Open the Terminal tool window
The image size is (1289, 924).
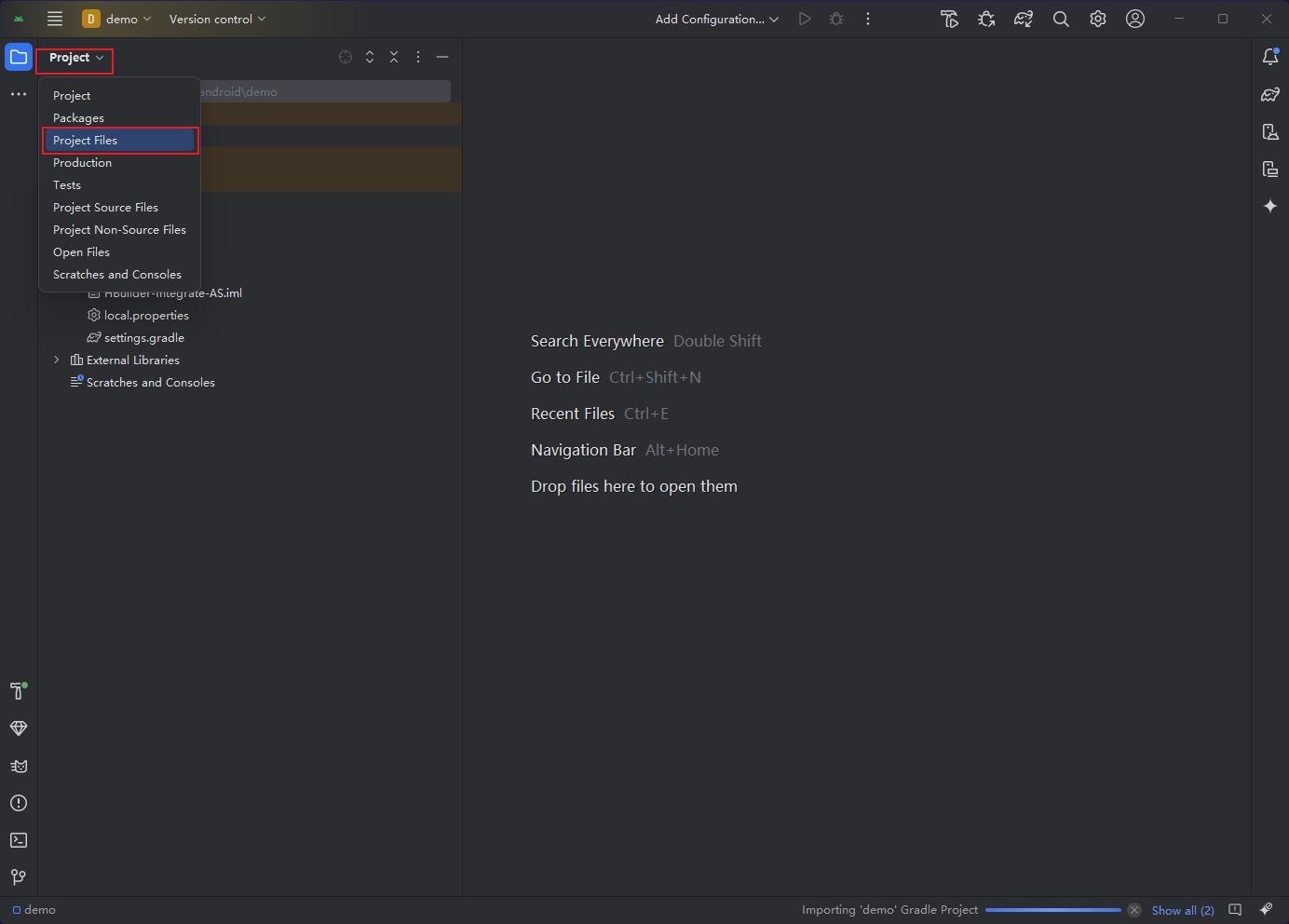(19, 840)
